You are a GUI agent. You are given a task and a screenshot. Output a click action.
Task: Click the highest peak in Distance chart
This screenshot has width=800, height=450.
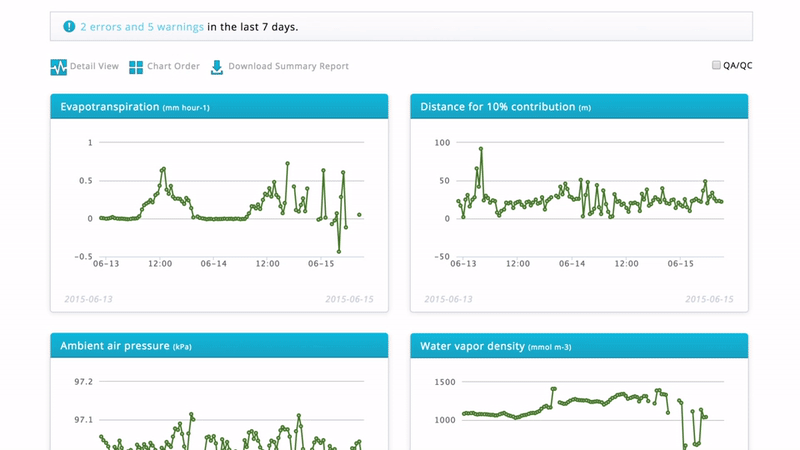coord(481,149)
